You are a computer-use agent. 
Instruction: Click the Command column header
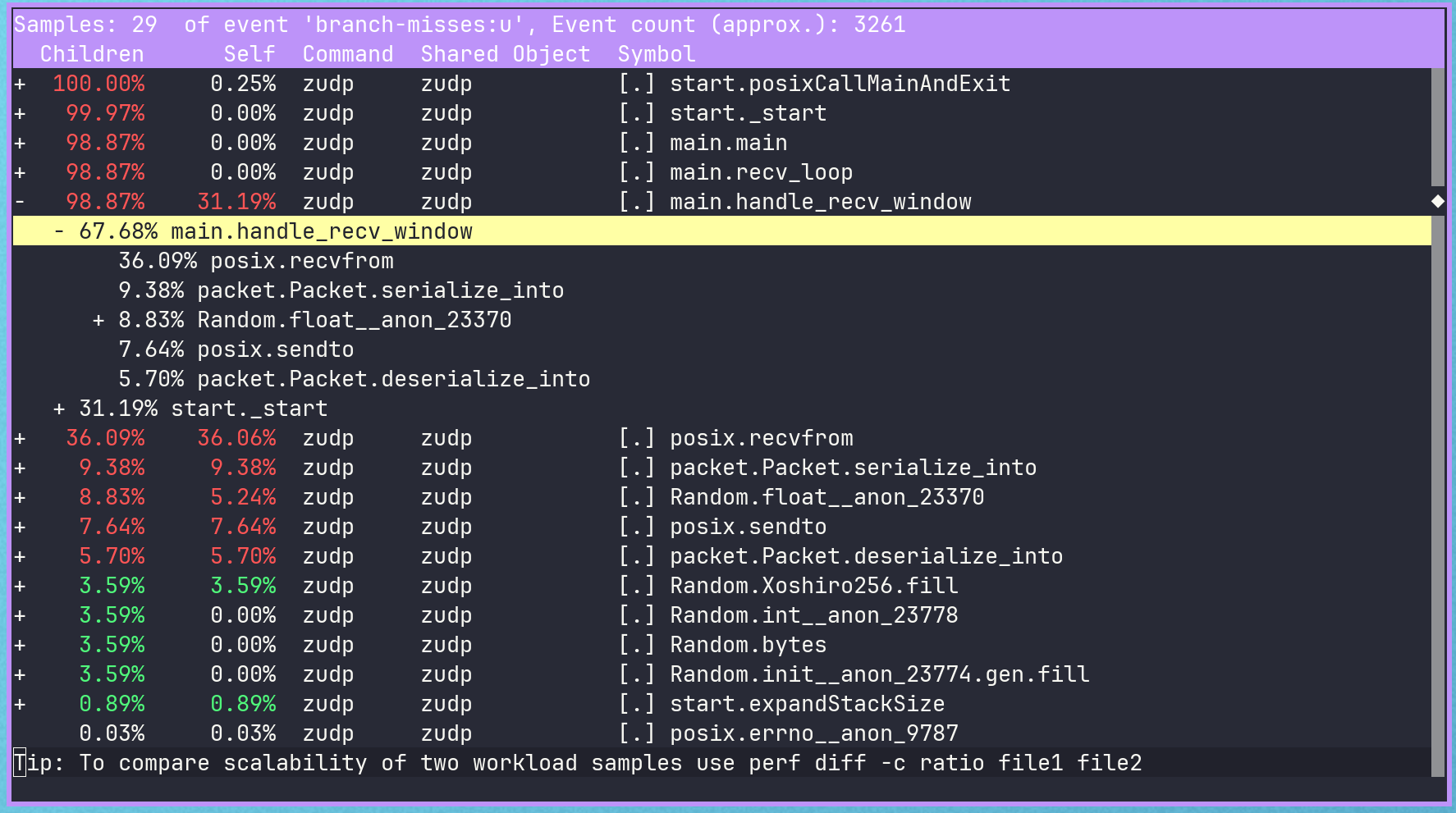348,54
